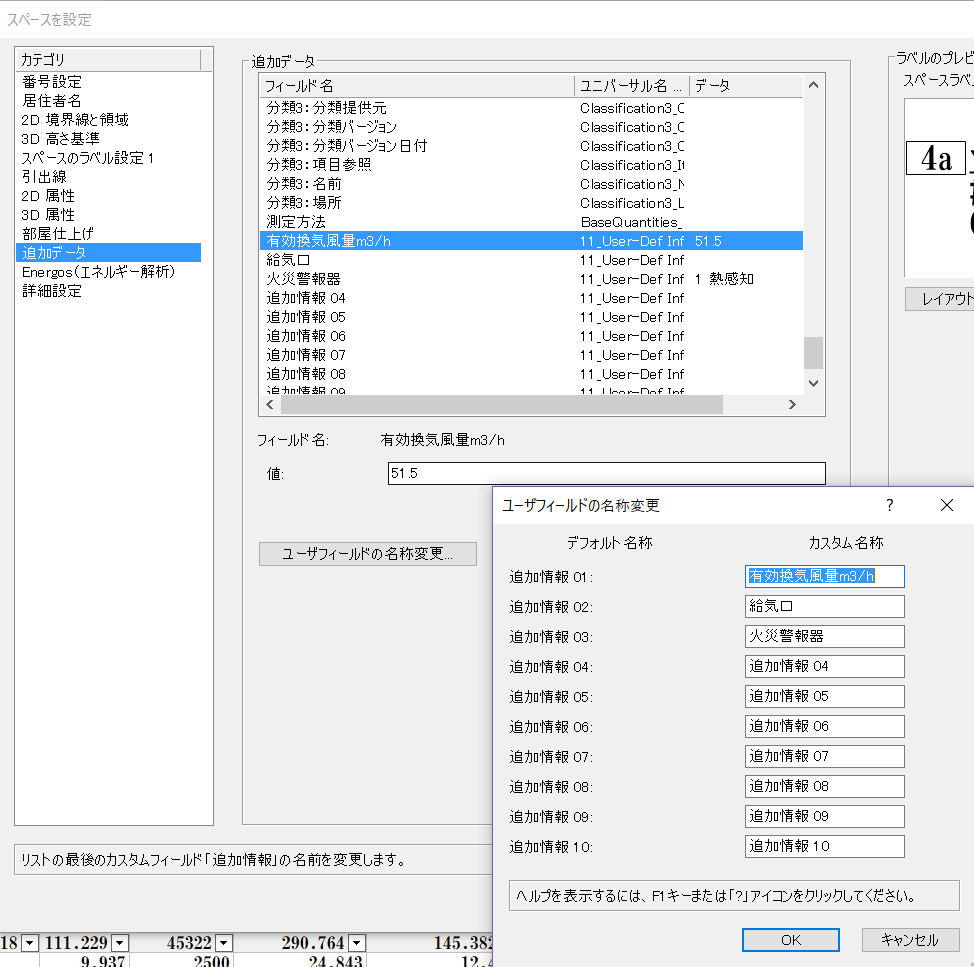Click the '?' help icon in rename dialog
974x967 pixels.
[x=889, y=505]
